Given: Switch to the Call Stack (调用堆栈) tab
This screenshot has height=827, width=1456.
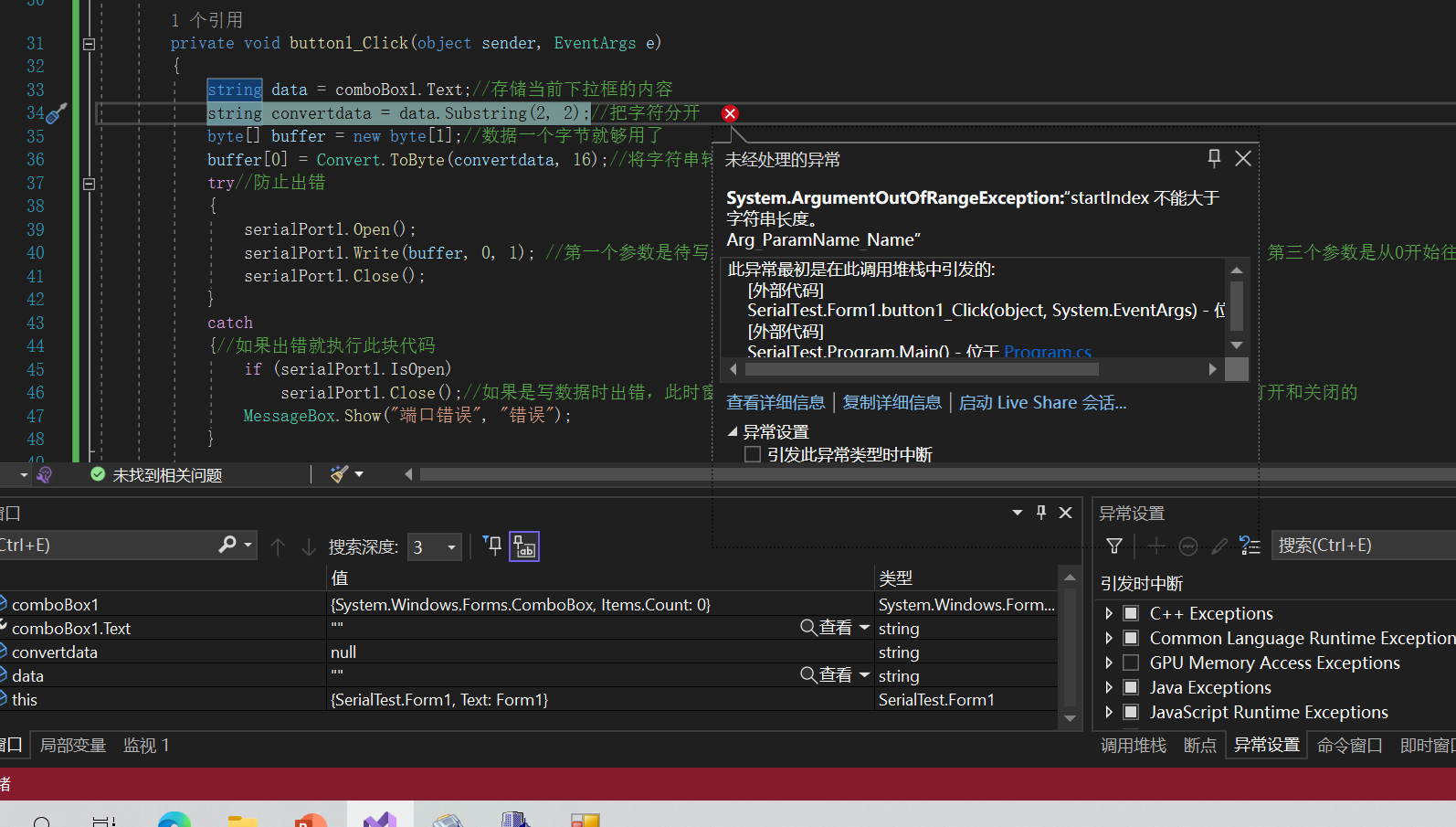Looking at the screenshot, I should [1134, 746].
